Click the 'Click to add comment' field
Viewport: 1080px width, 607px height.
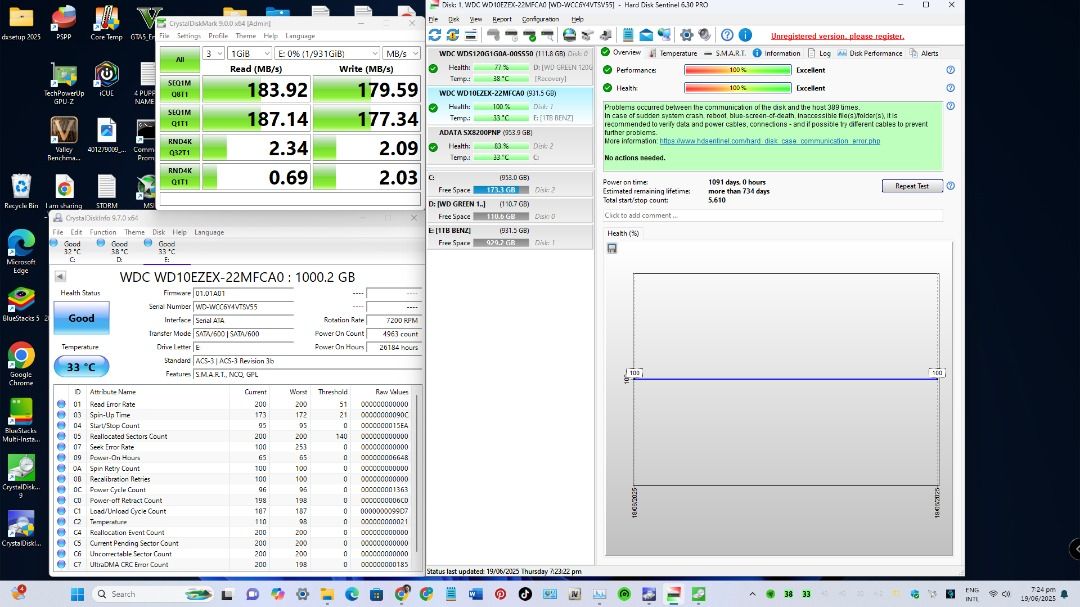coord(773,216)
